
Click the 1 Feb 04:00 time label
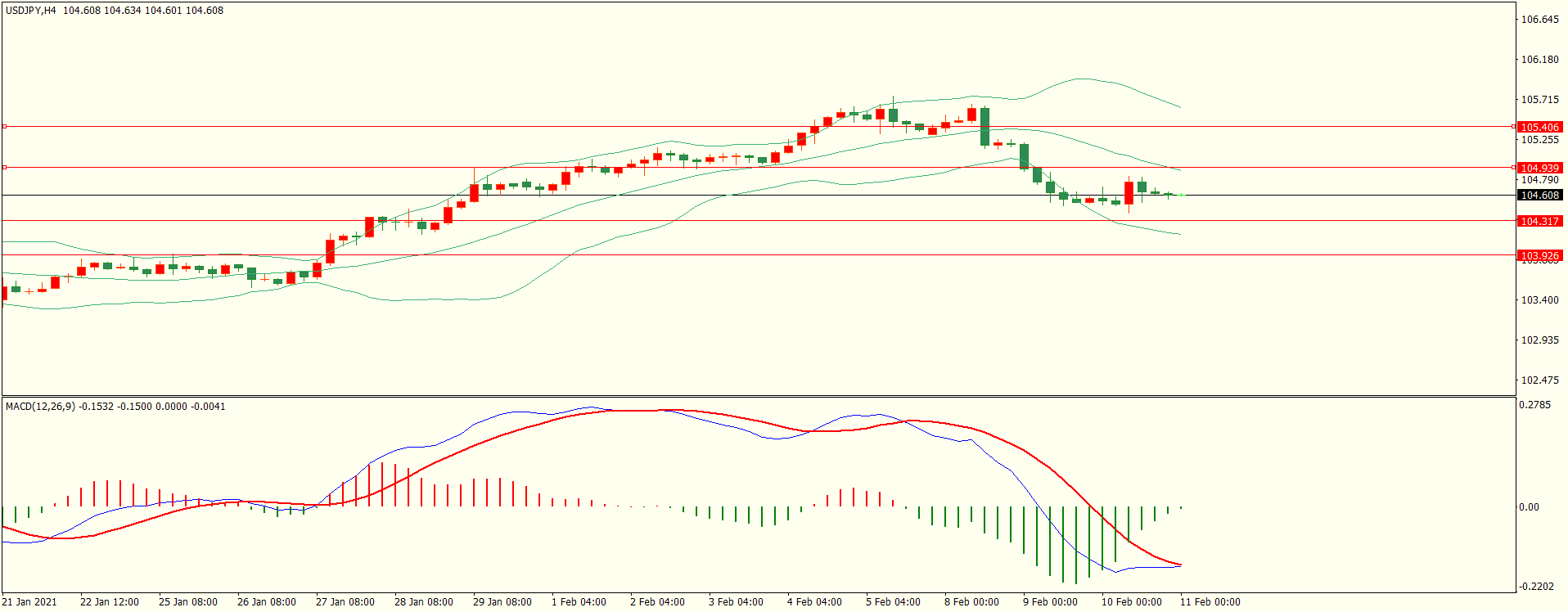click(x=579, y=602)
